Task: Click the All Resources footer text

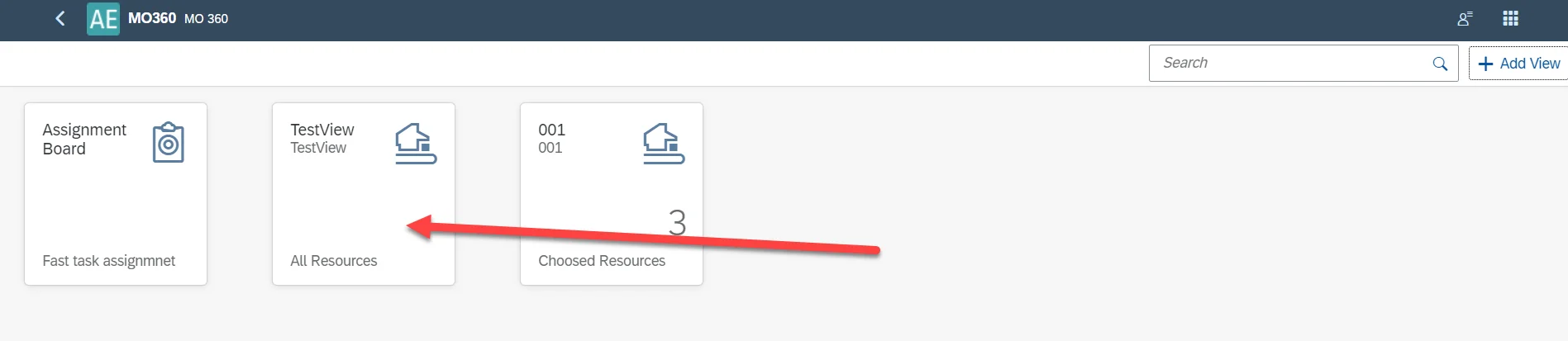Action: click(x=333, y=261)
